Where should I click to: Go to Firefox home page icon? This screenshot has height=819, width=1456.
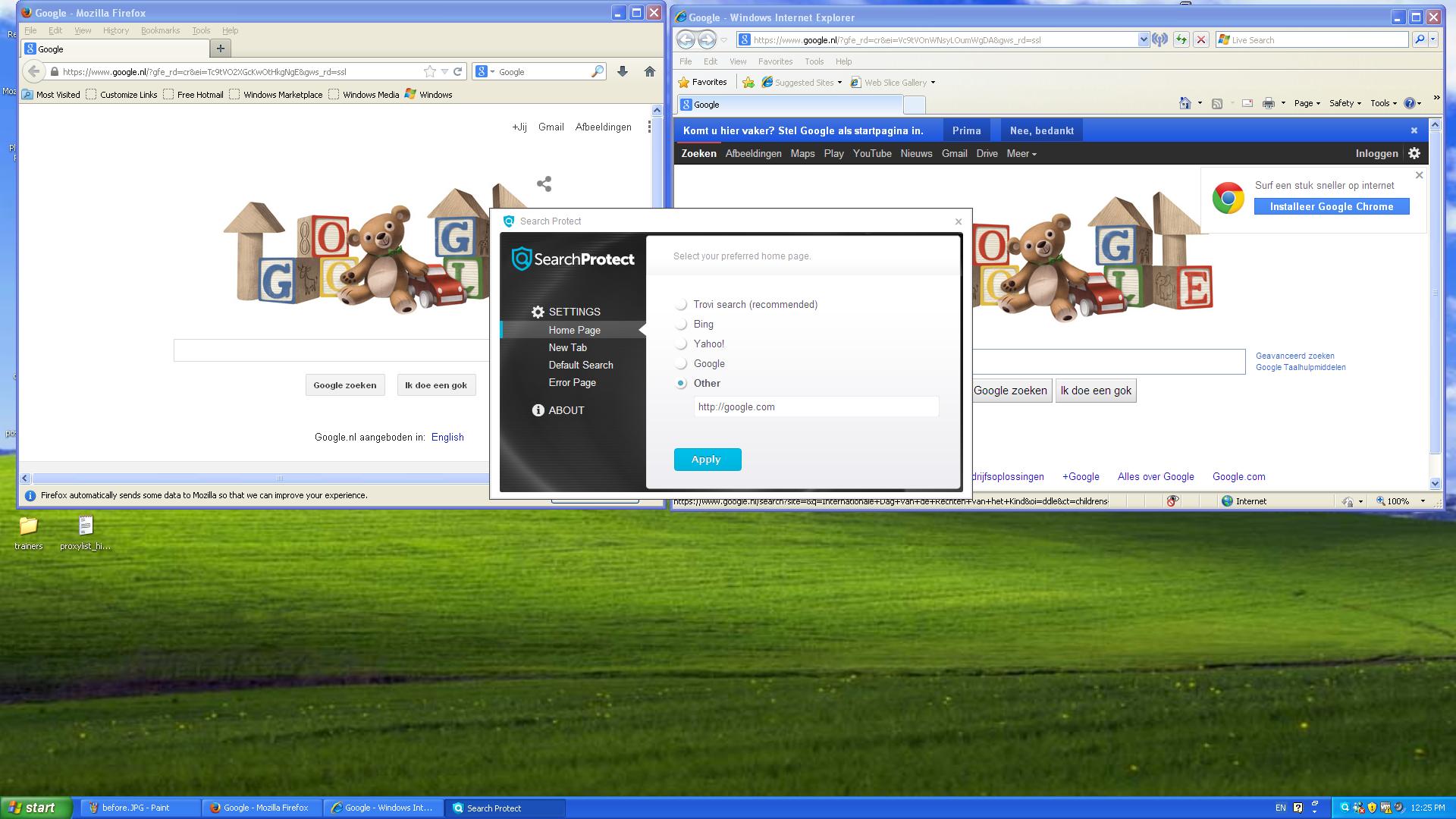click(649, 71)
